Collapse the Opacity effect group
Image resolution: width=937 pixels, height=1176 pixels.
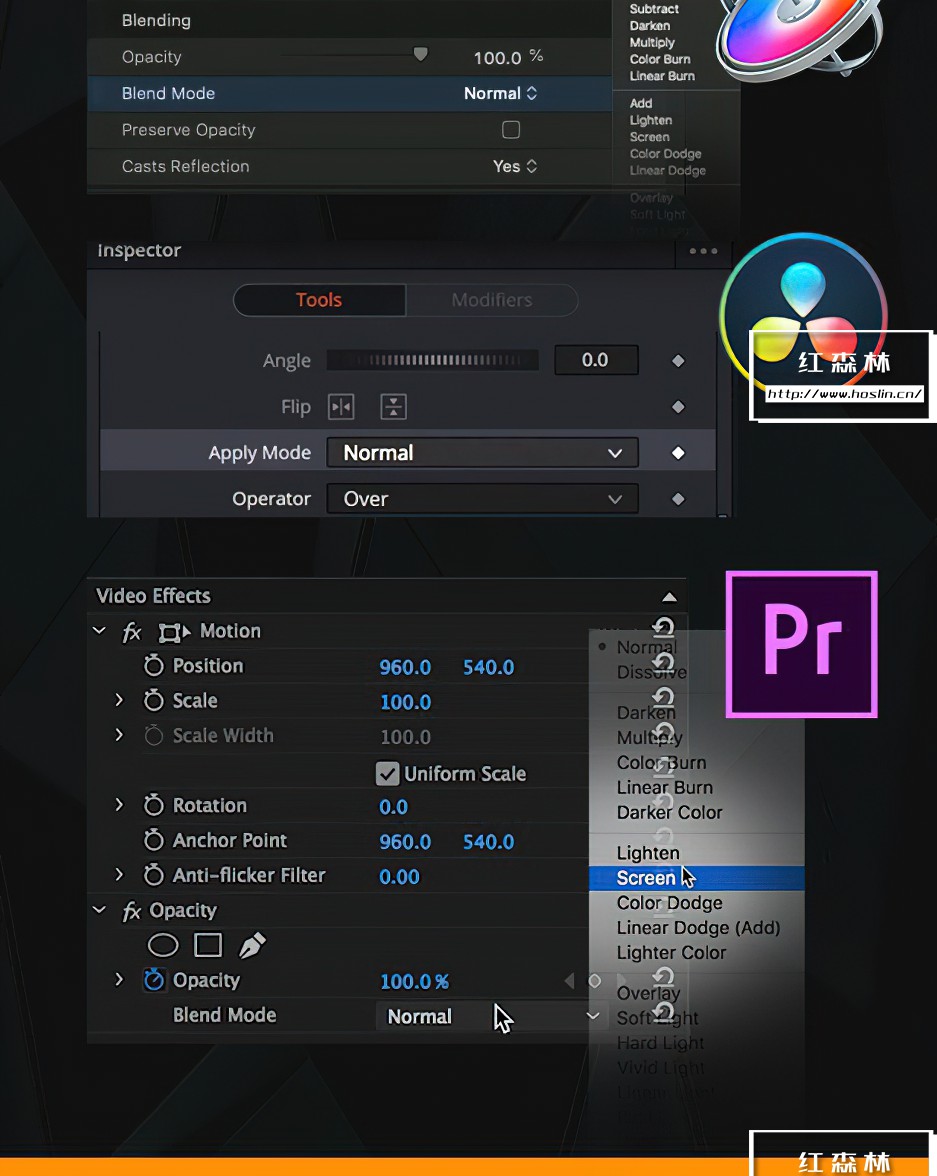pos(99,910)
